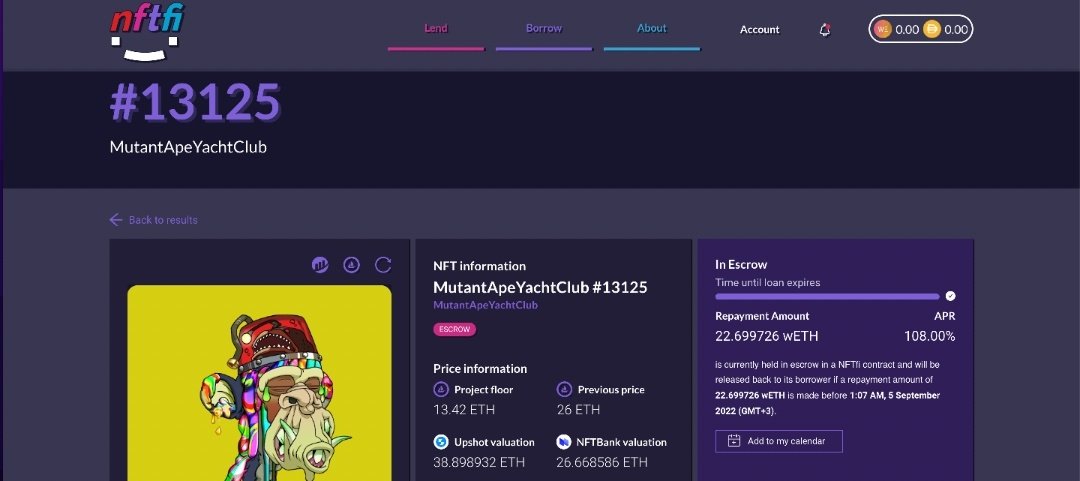Screen dimensions: 1080x481
Task: Click the Upshot valuation icon
Action: 441,442
